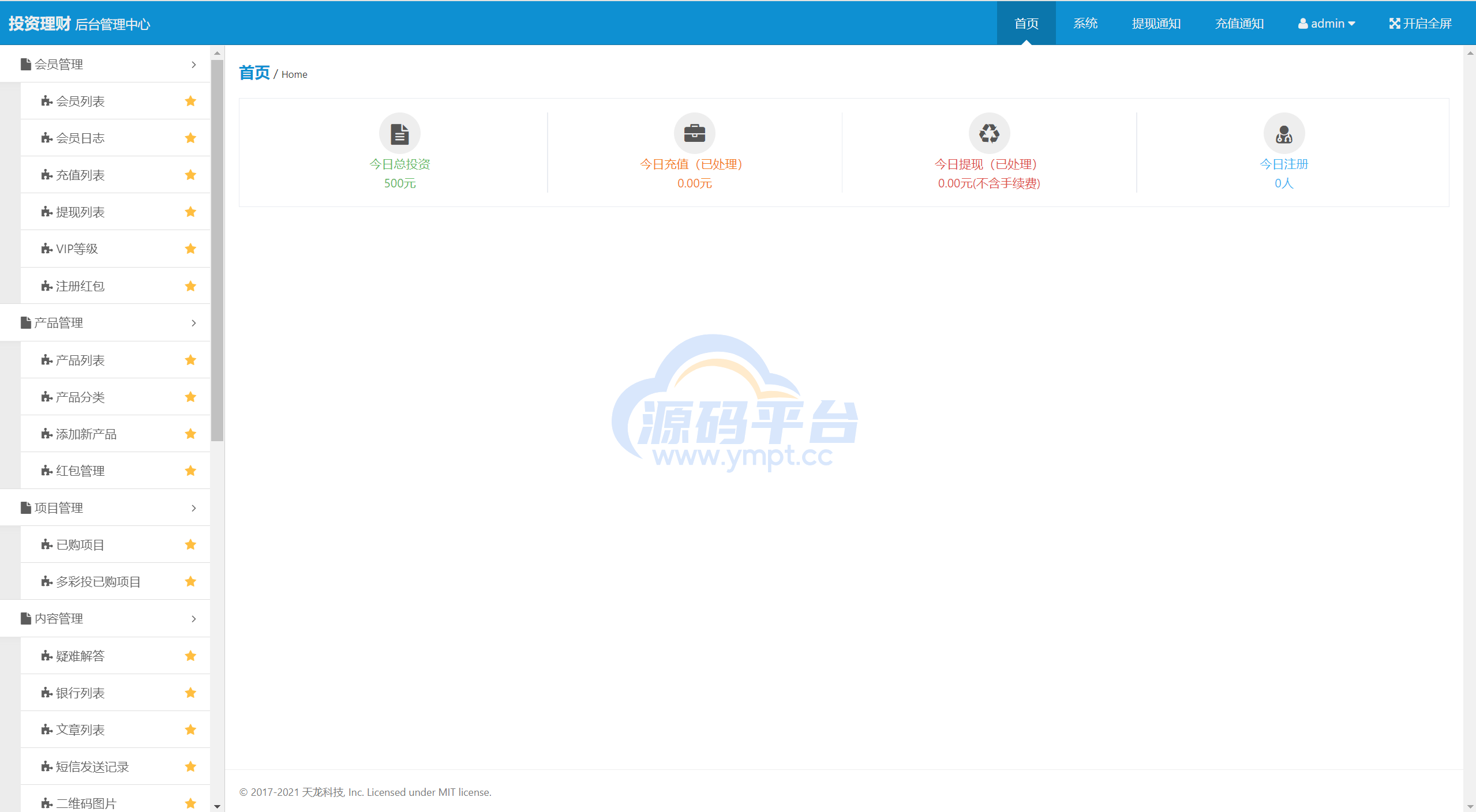Image resolution: width=1476 pixels, height=812 pixels.
Task: Click the user icon above 今日注册
Action: (x=1284, y=133)
